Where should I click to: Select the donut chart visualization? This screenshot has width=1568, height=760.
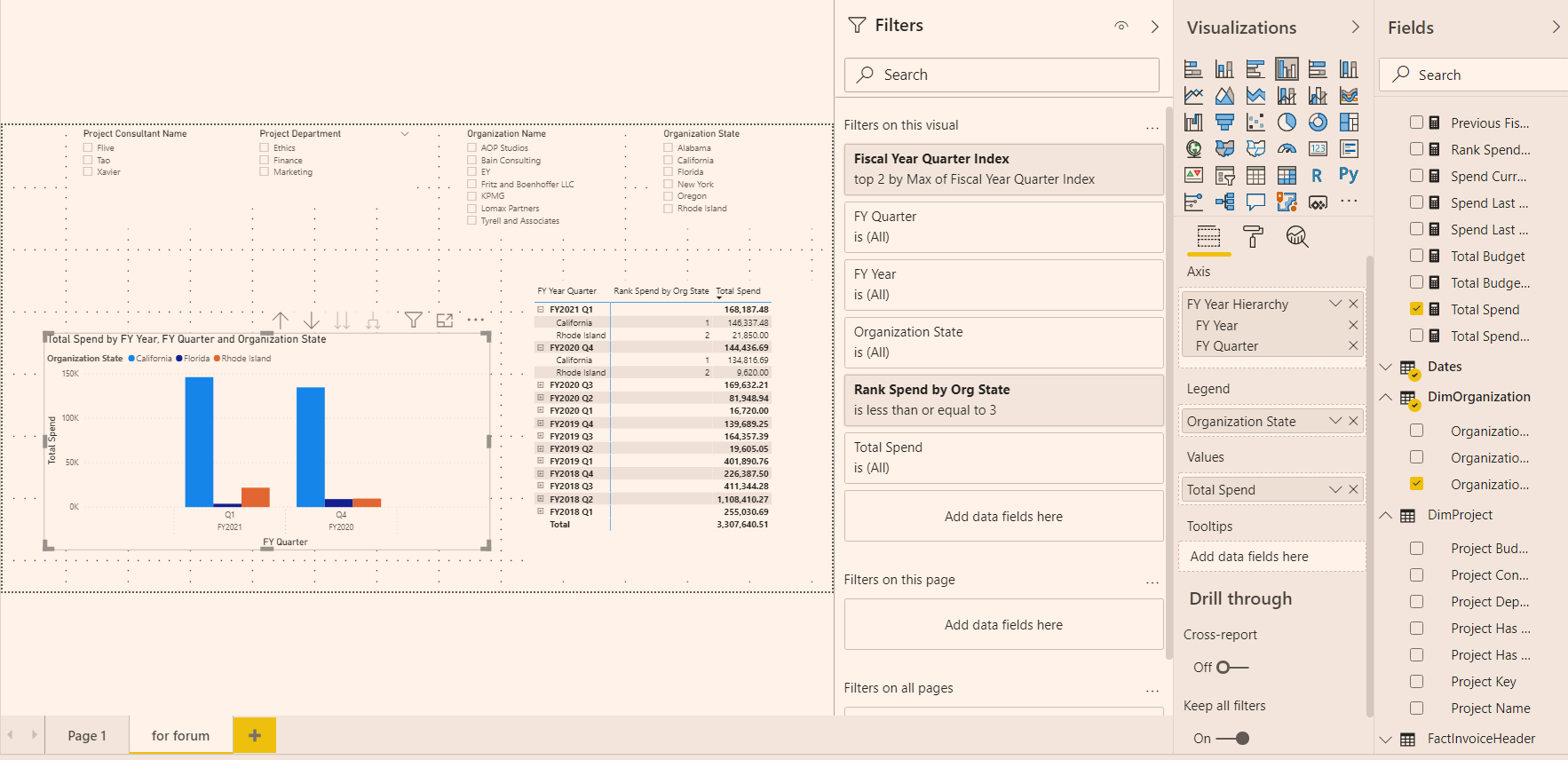click(1318, 122)
